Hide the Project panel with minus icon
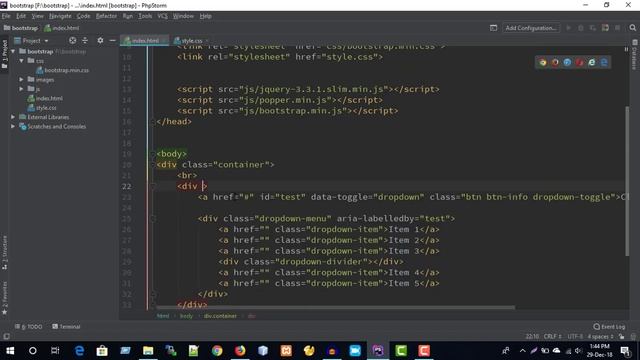Screen dimensions: 640x360 [x=112, y=40]
